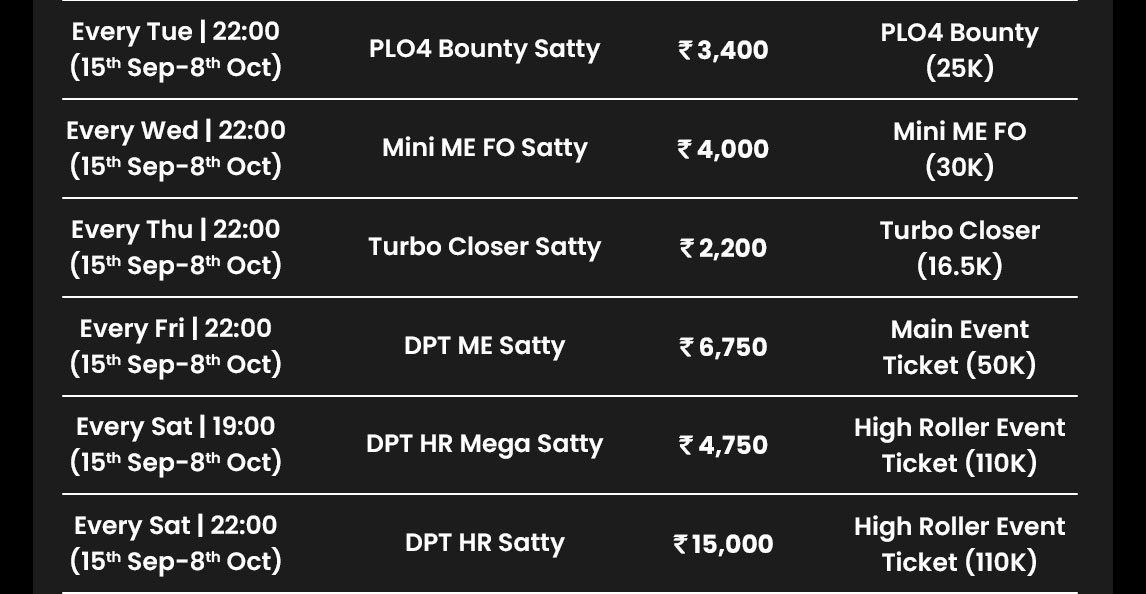The width and height of the screenshot is (1146, 594).
Task: Click Every Tue 22:00 schedule cell
Action: 175,49
